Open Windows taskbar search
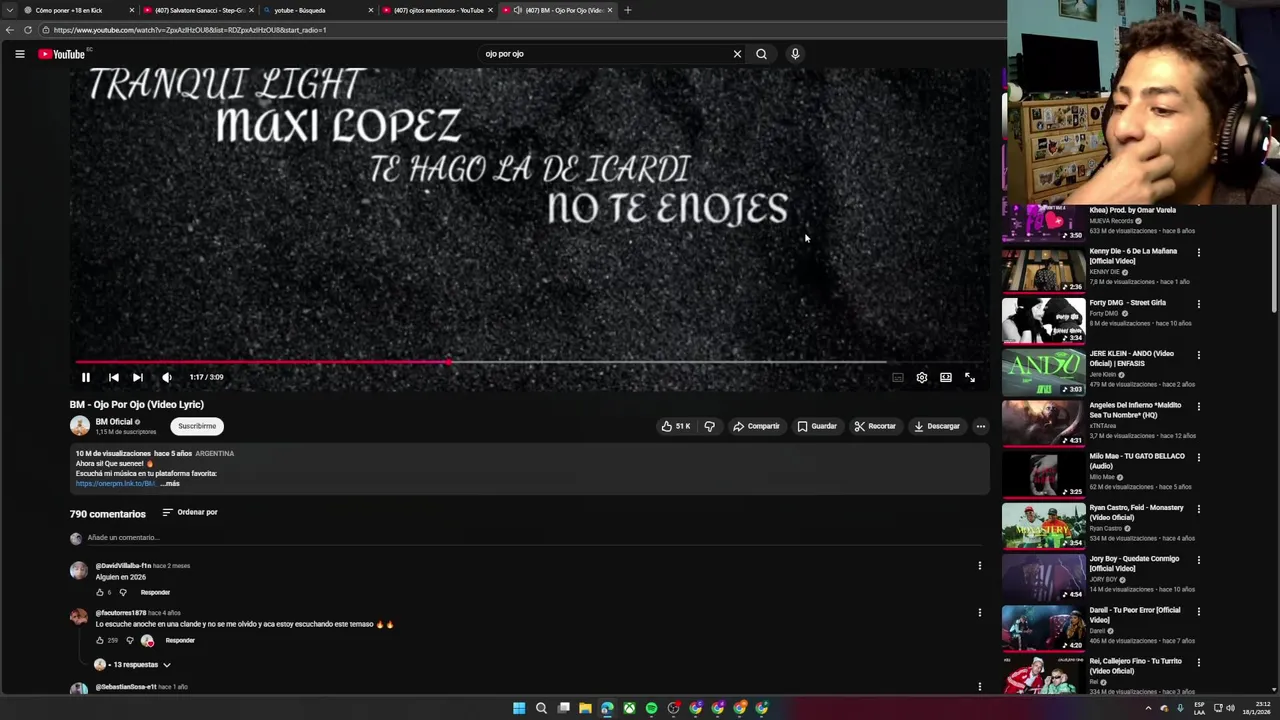This screenshot has height=720, width=1280. [541, 708]
